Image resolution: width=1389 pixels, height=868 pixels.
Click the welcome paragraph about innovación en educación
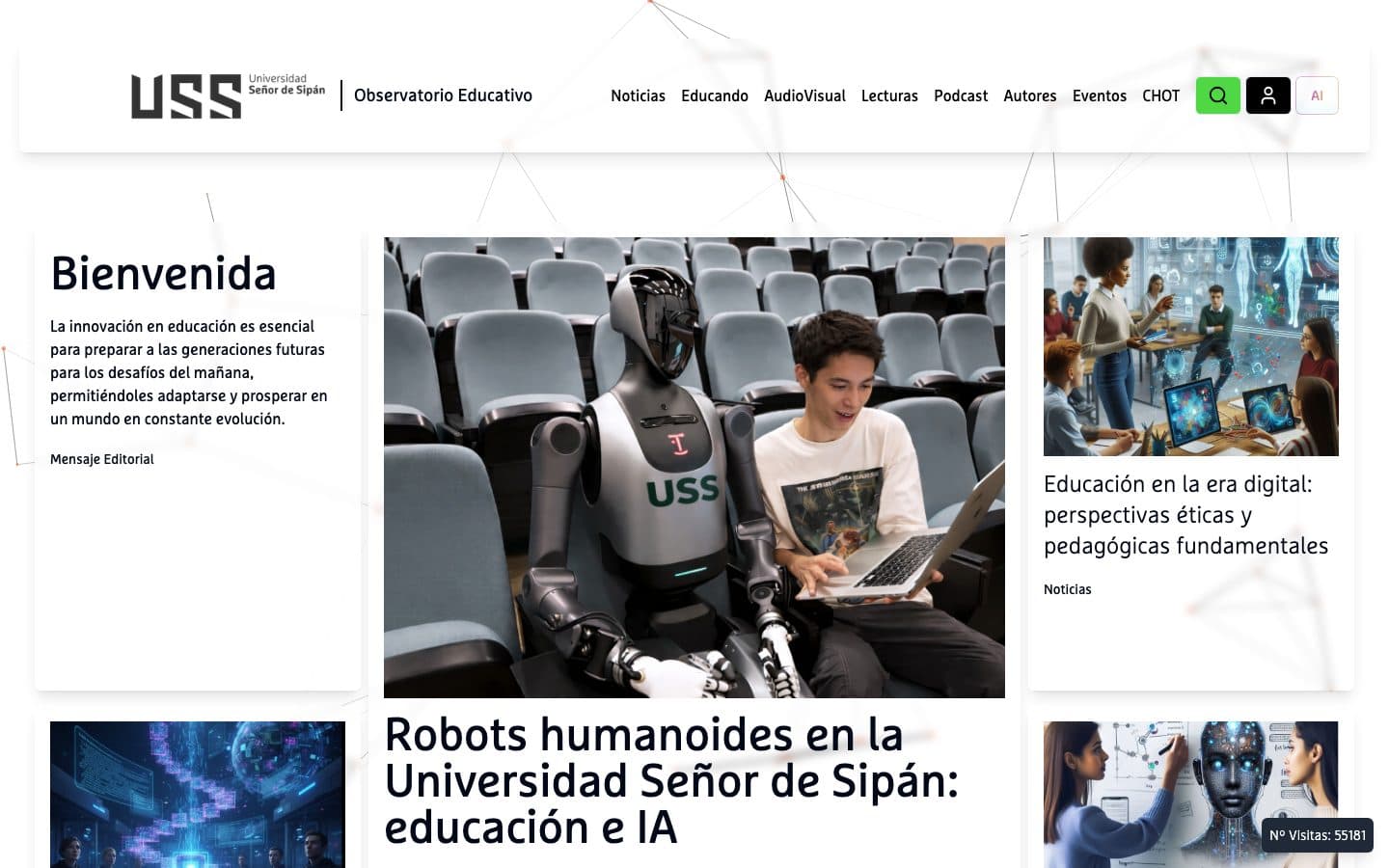tap(189, 372)
